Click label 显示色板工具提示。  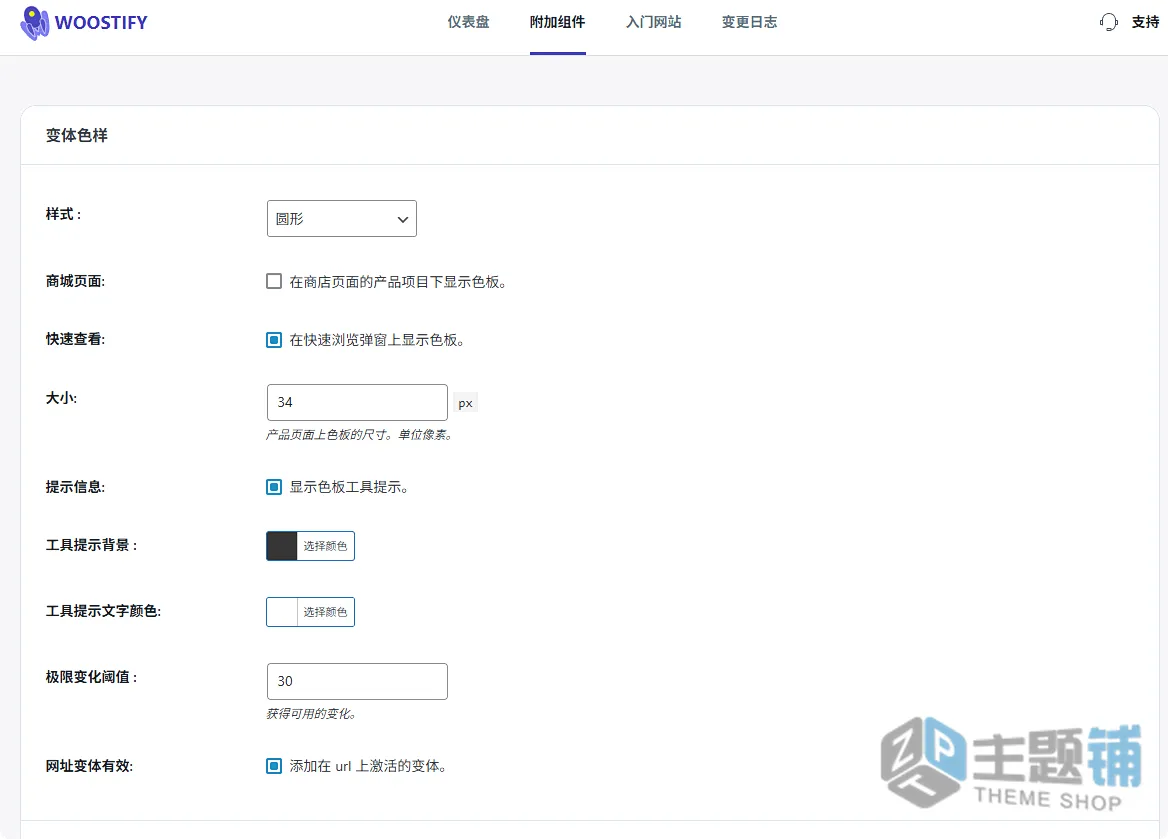(349, 487)
